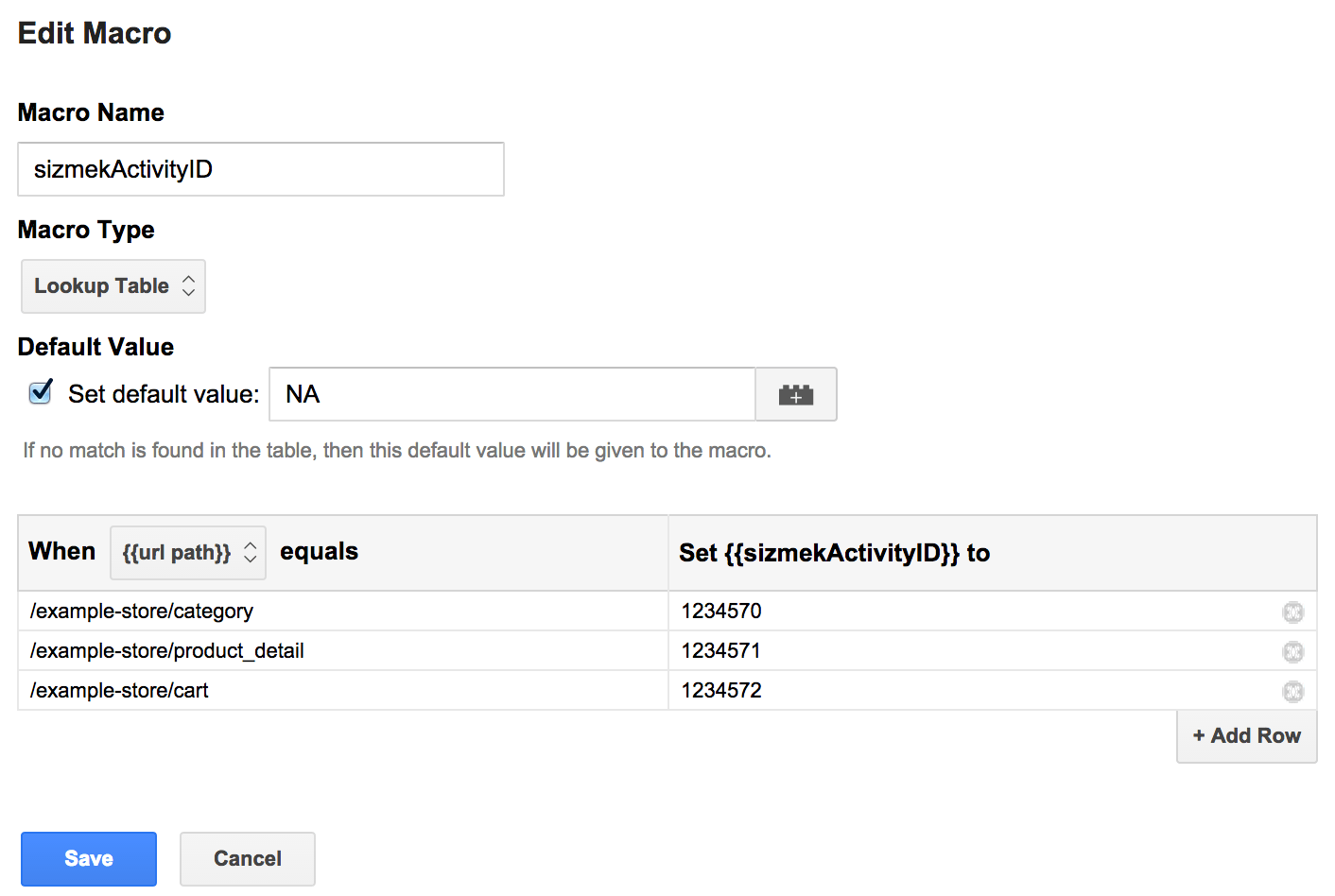Click the Macro Name label
Viewport: 1335px width, 896px height.
coord(91,112)
